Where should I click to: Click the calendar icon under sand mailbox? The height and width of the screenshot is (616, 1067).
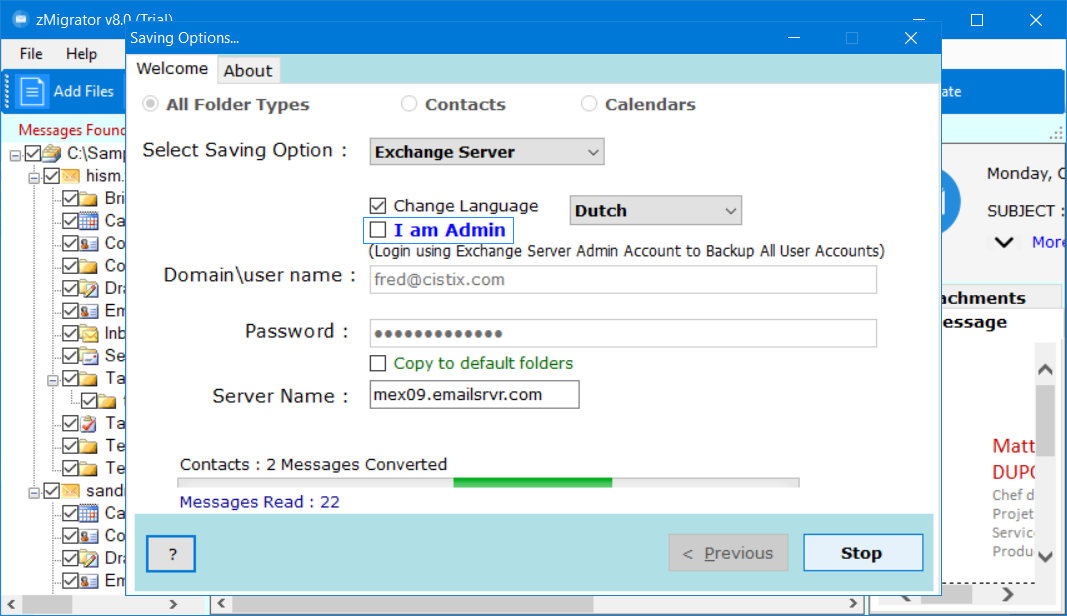pos(88,513)
